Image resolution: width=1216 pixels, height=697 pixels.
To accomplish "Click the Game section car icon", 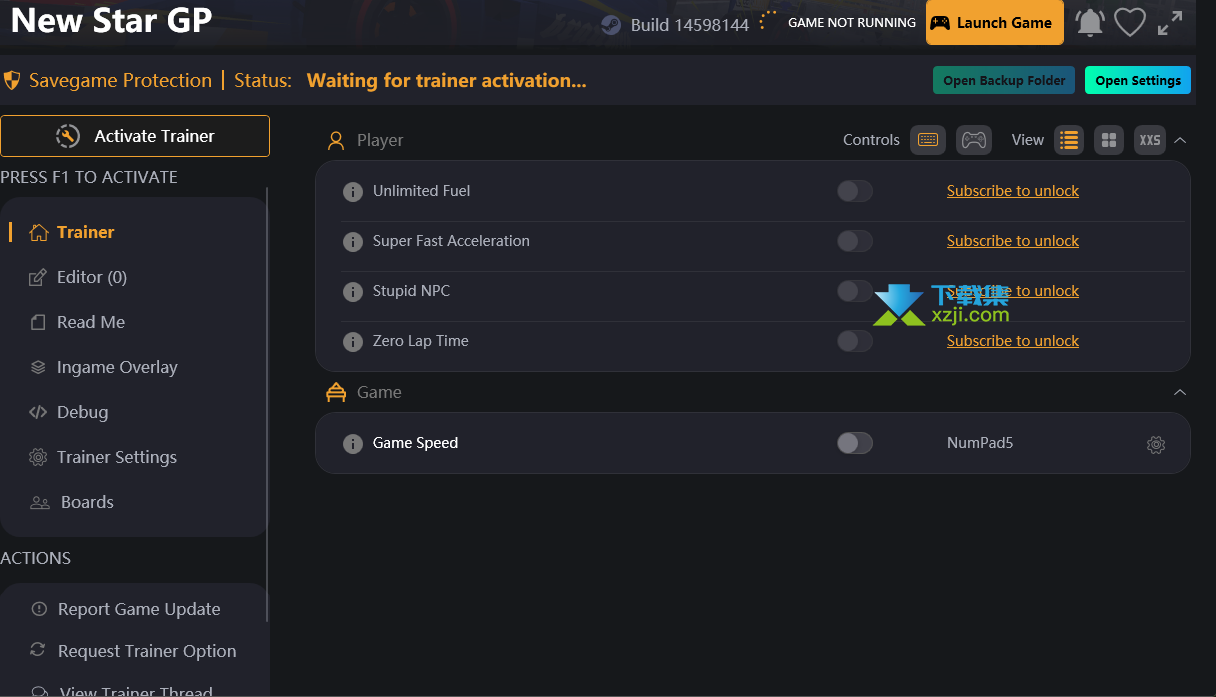I will coord(336,393).
